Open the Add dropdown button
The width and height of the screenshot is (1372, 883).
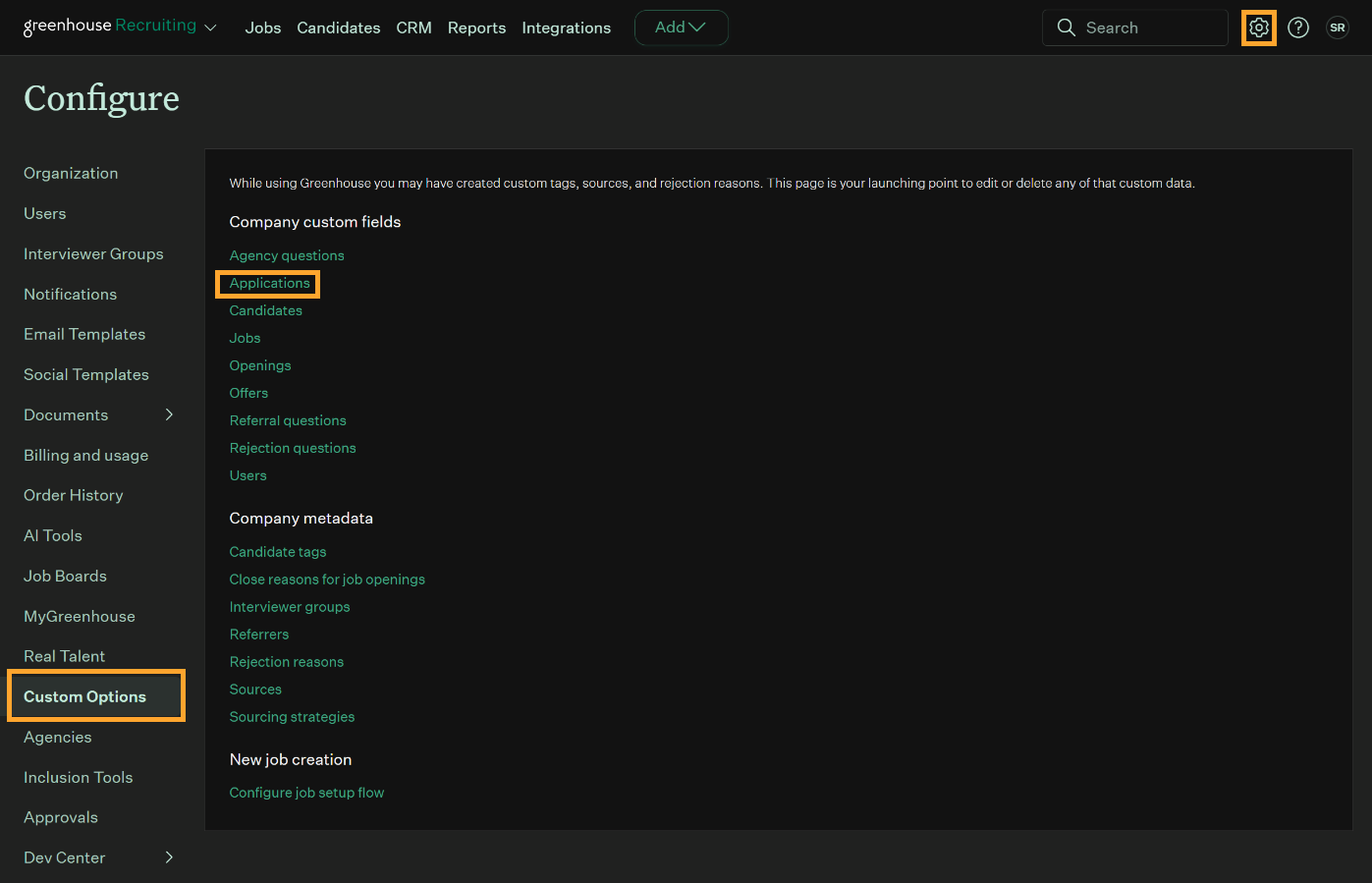pyautogui.click(x=681, y=28)
